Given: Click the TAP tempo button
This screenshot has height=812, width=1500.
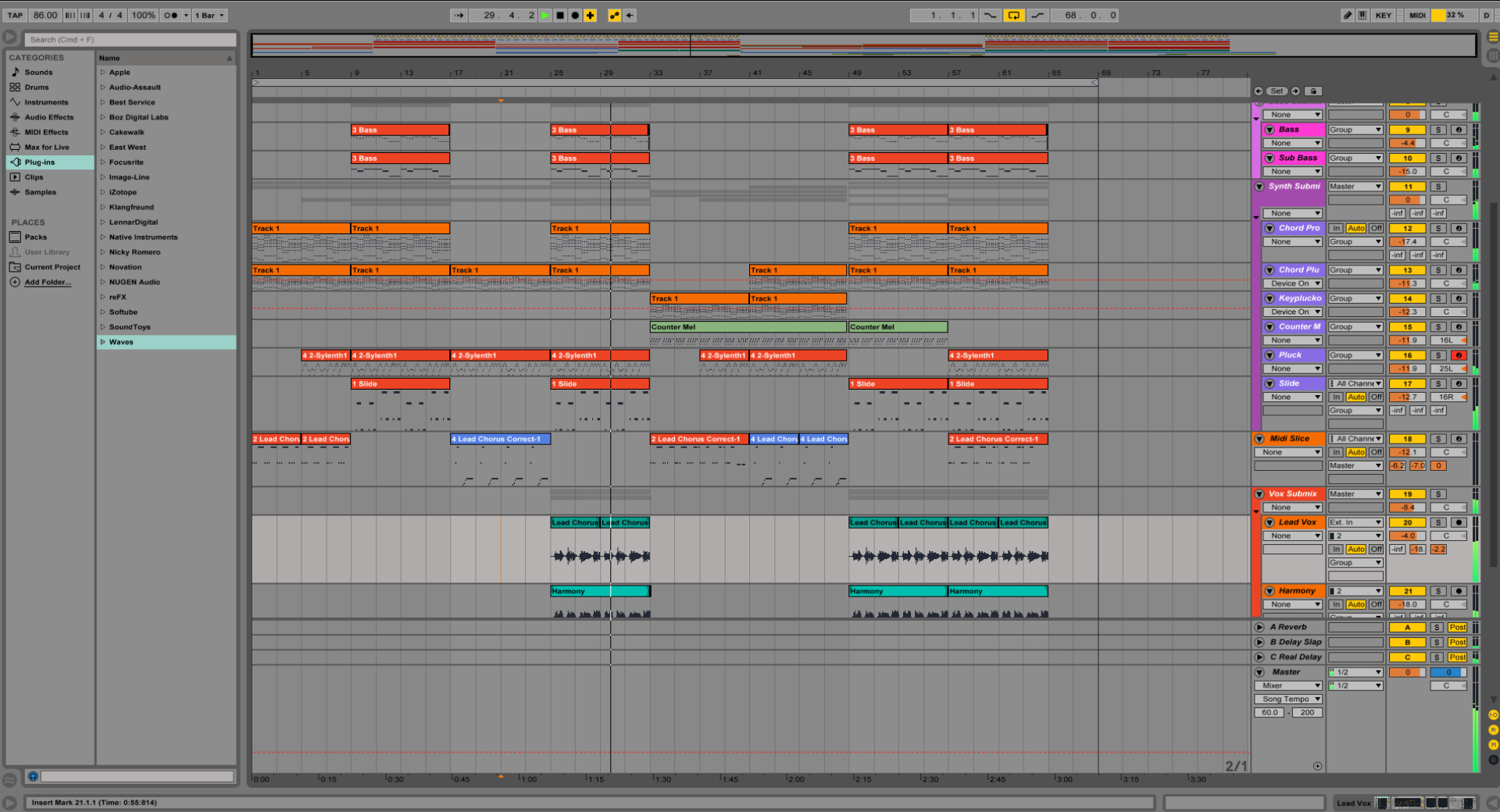Looking at the screenshot, I should [x=15, y=15].
